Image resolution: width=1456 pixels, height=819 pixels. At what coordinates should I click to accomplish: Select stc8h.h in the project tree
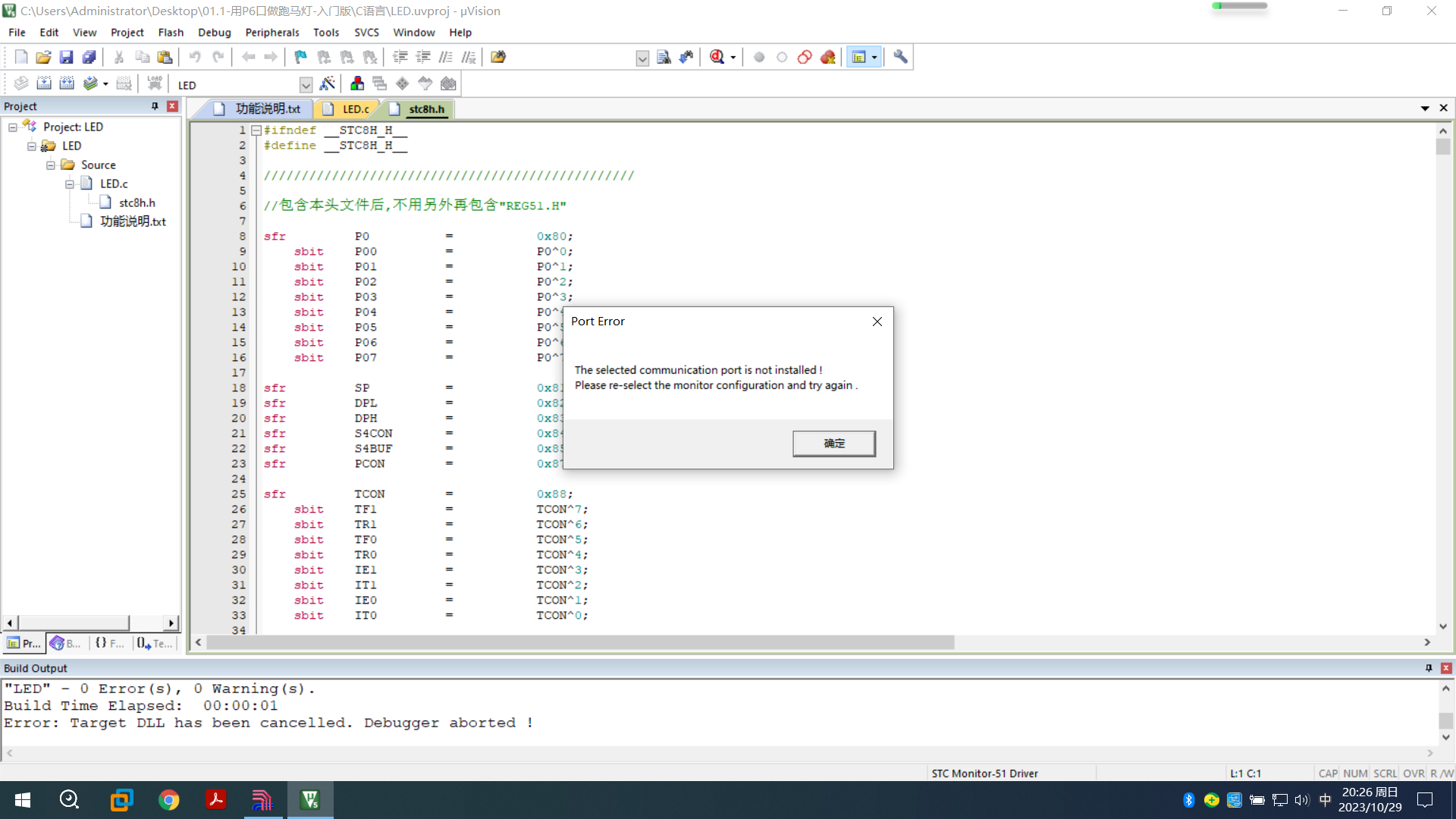click(x=136, y=203)
